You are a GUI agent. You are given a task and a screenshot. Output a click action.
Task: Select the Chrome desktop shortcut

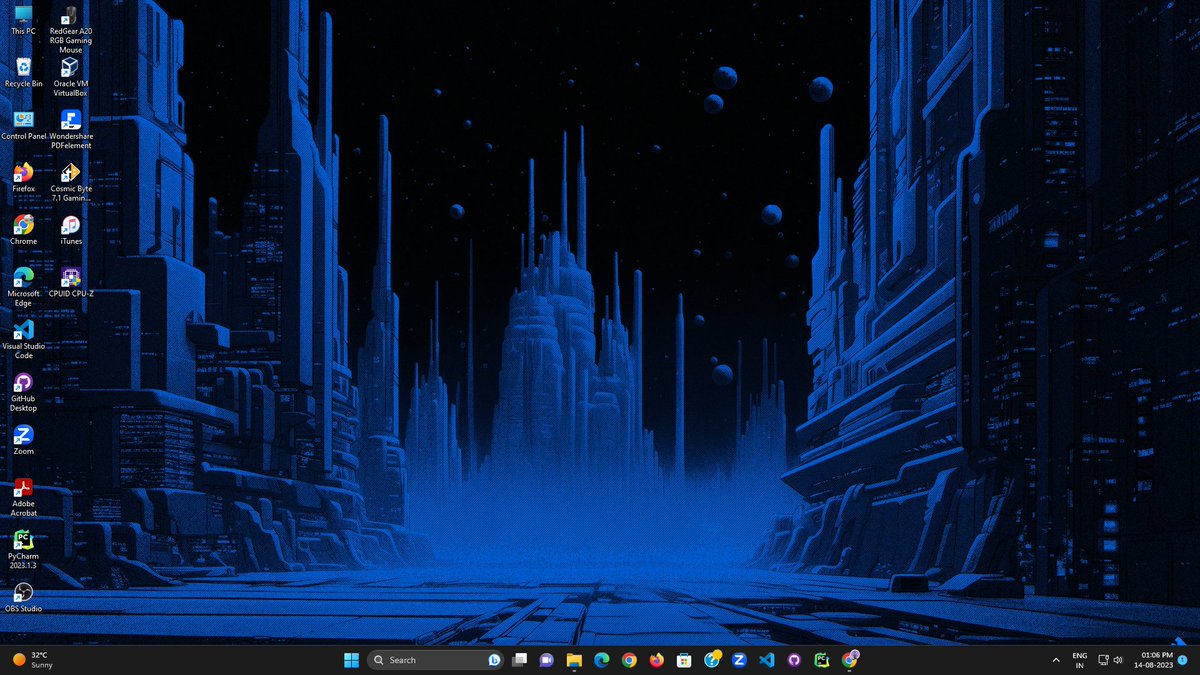pos(23,230)
